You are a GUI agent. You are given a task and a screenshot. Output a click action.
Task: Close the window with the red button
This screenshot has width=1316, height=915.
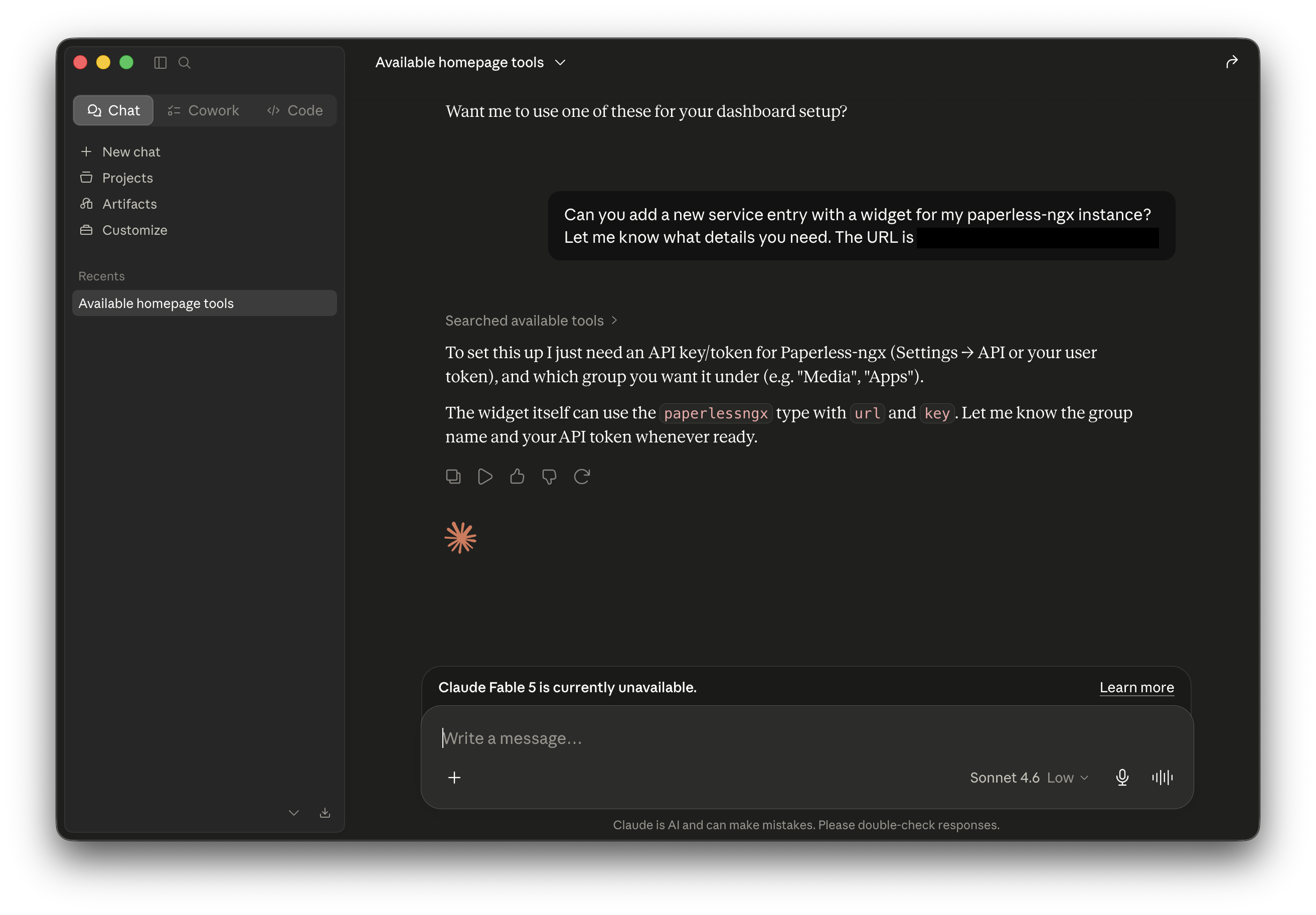80,63
